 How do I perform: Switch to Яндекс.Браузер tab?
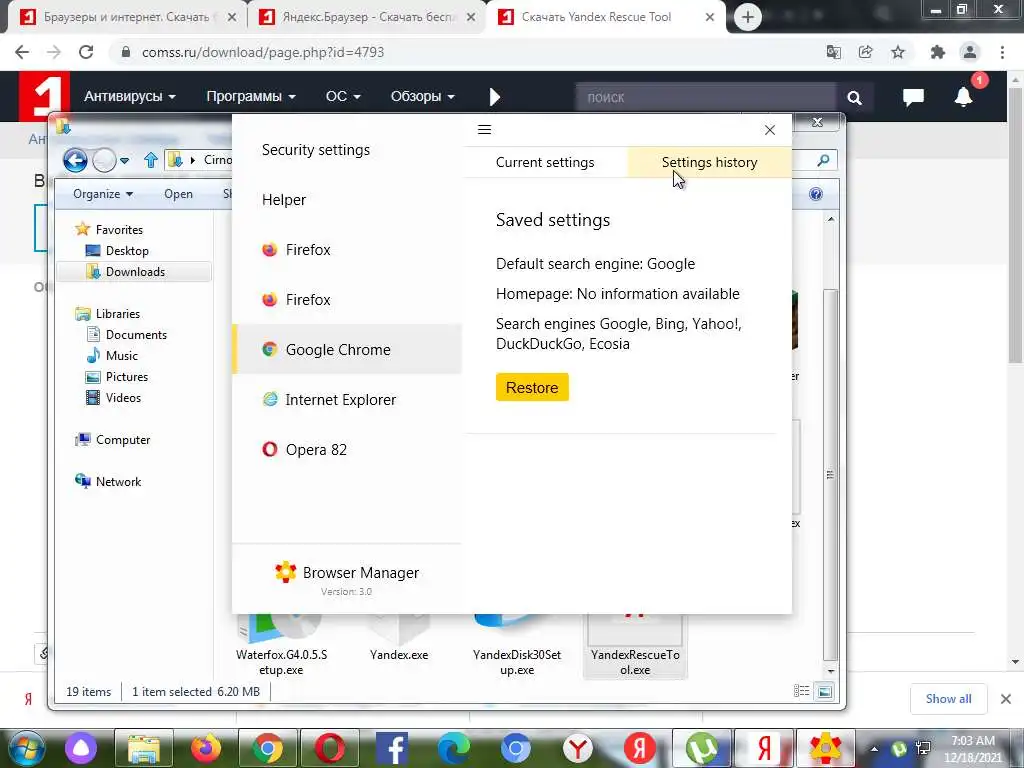[x=367, y=17]
